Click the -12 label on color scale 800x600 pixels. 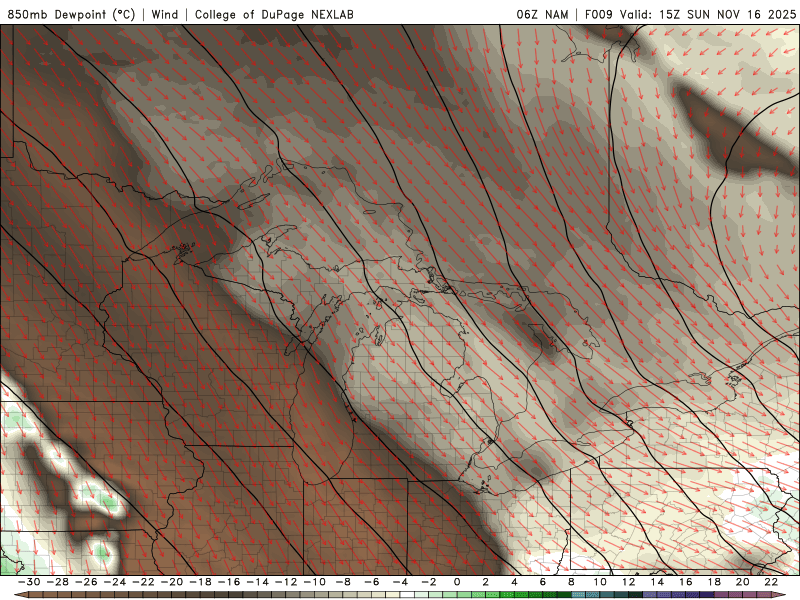286,582
